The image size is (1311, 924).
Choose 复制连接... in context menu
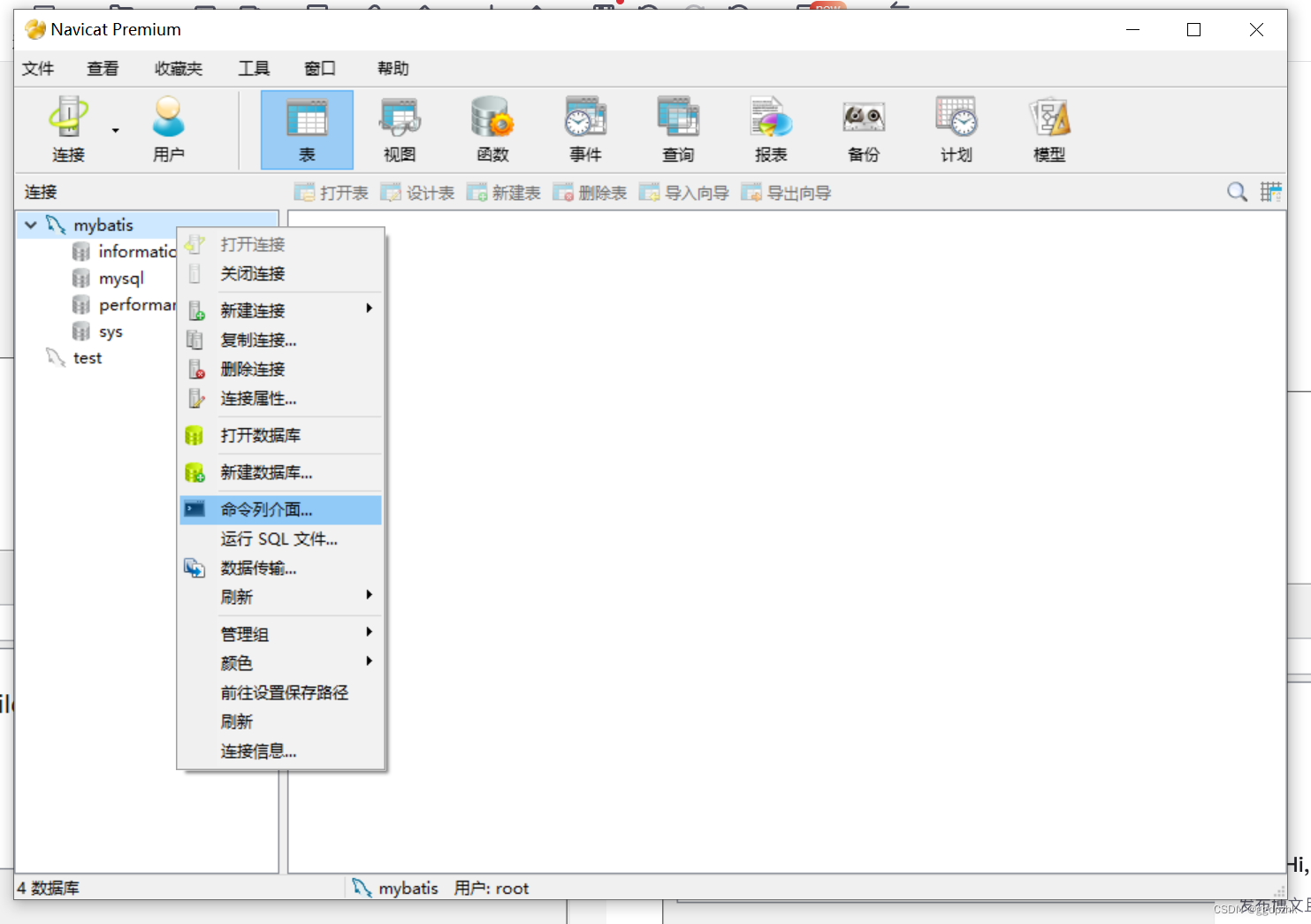pos(281,340)
